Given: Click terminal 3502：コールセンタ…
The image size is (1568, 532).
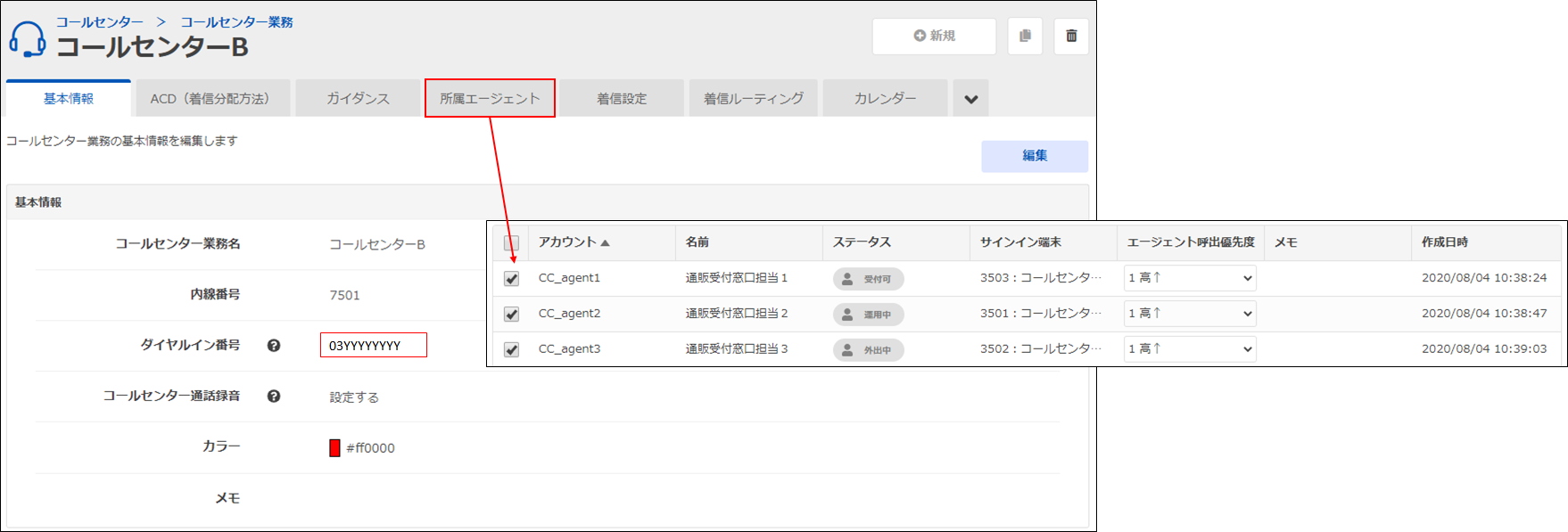Looking at the screenshot, I should pyautogui.click(x=1041, y=349).
